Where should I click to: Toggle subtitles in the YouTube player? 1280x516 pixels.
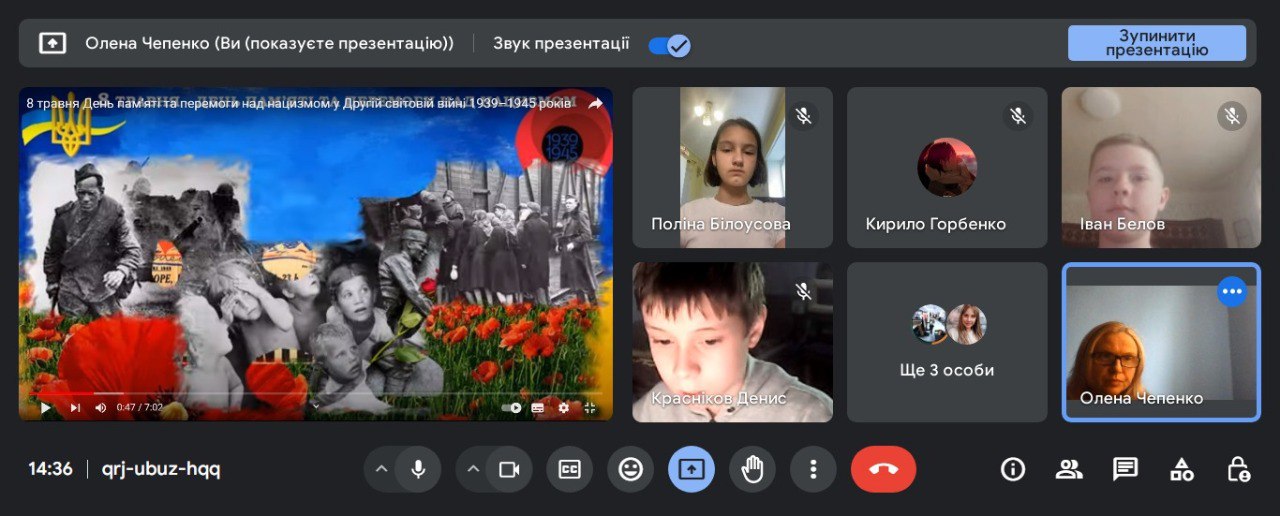pos(538,408)
